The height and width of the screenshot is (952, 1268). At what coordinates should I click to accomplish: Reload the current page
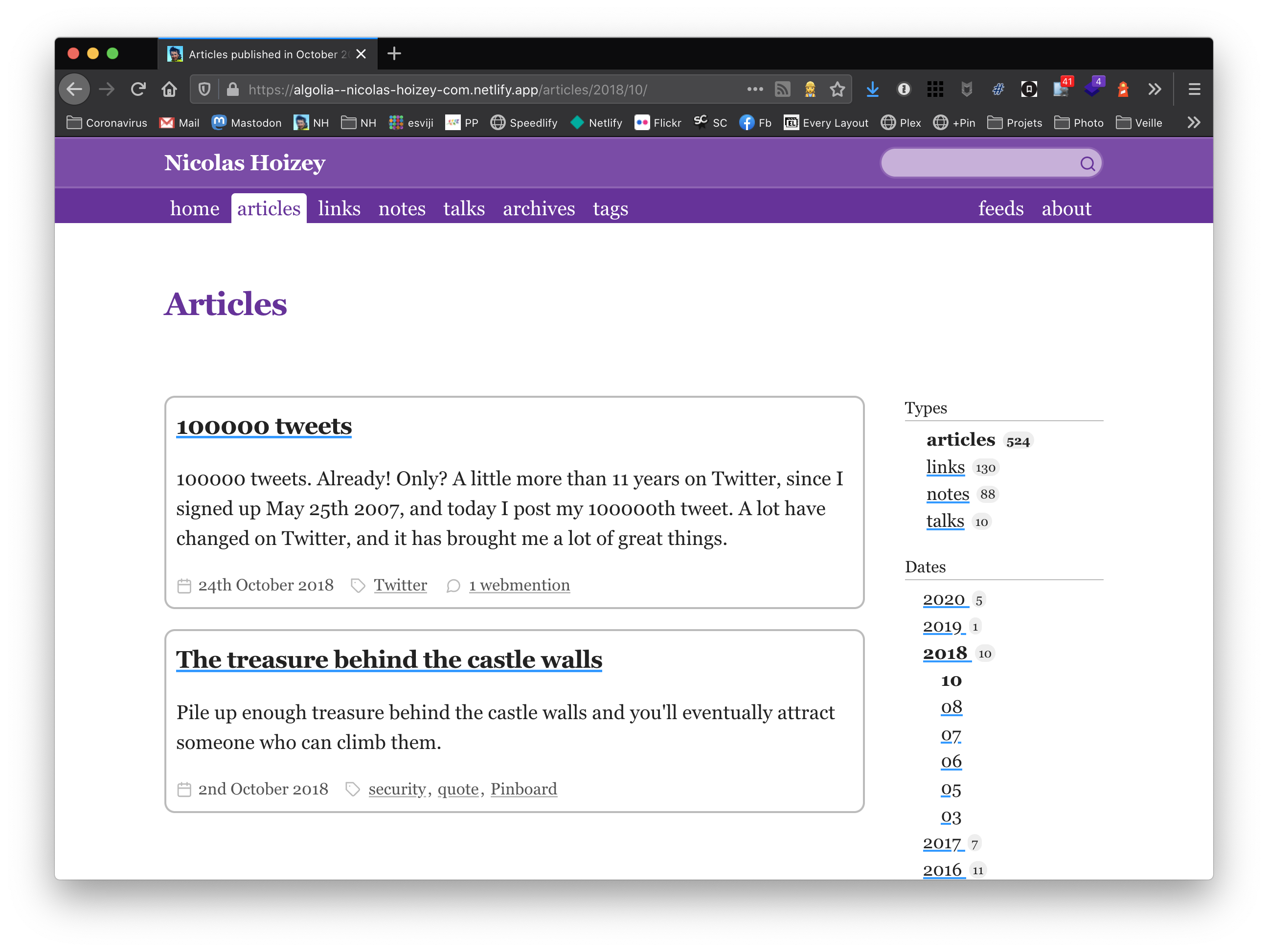pyautogui.click(x=138, y=90)
